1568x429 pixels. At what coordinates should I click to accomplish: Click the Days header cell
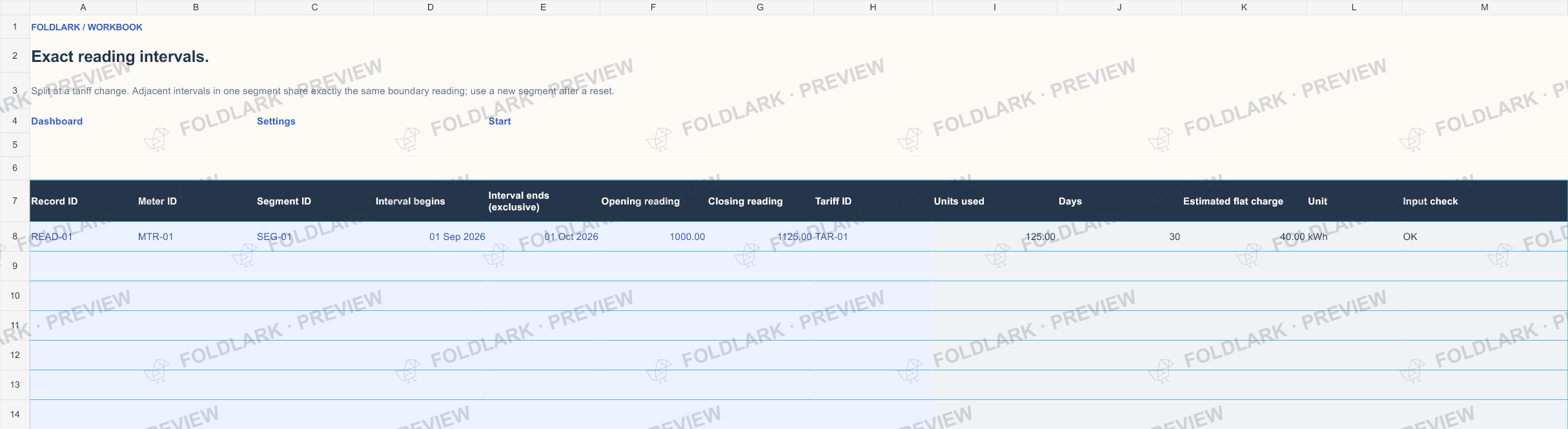tap(1119, 201)
